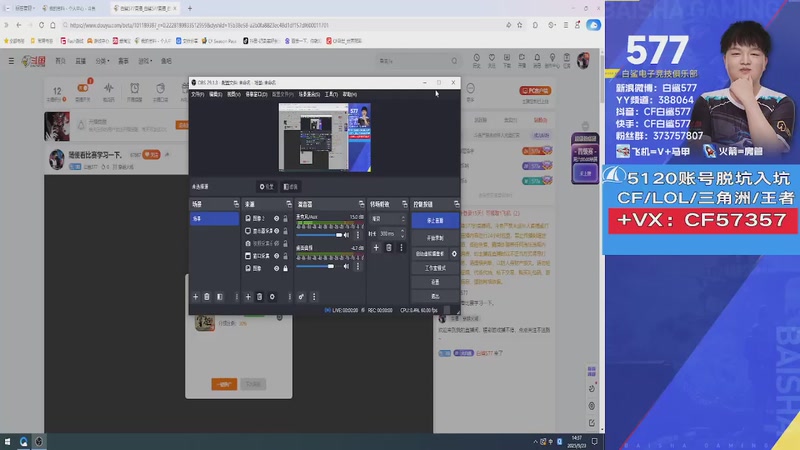Add transition with plus icon
This screenshot has width=800, height=450.
[x=376, y=247]
